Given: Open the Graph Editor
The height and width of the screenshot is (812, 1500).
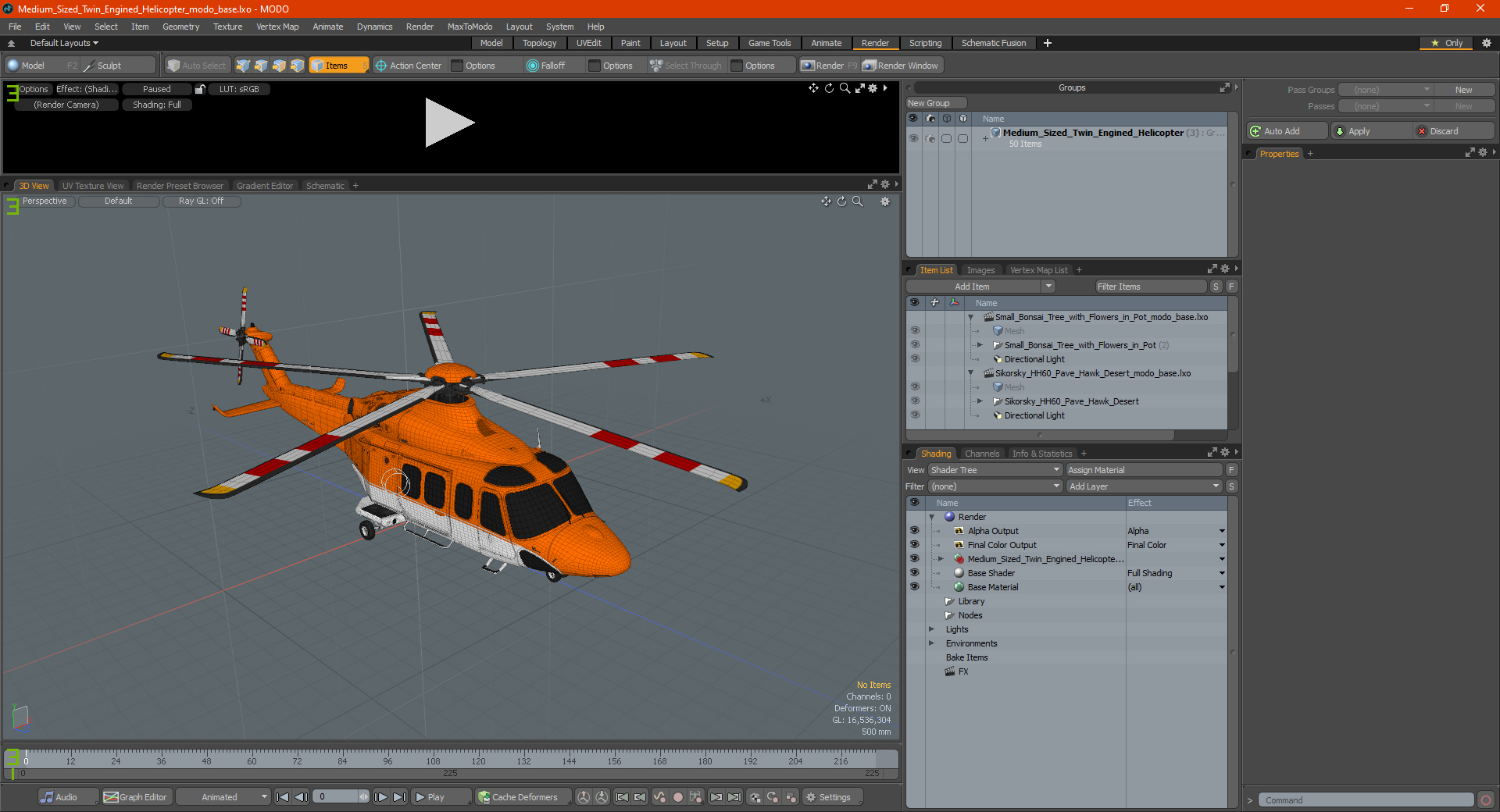Looking at the screenshot, I should [136, 797].
